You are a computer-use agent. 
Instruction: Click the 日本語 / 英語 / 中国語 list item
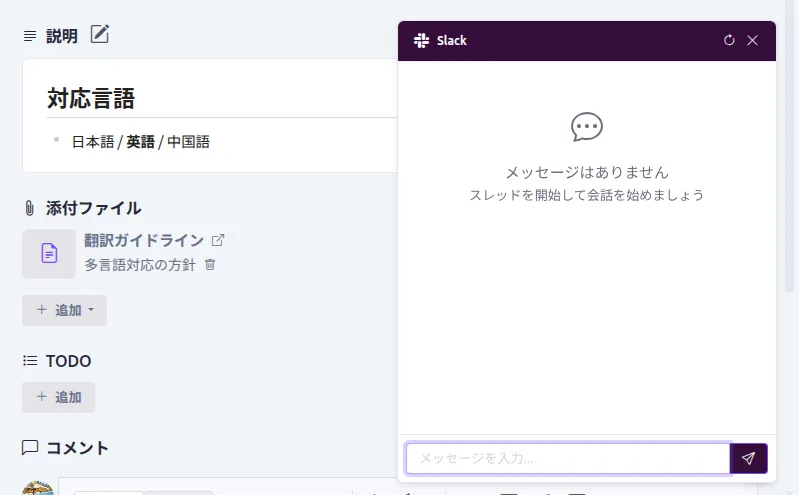(141, 142)
